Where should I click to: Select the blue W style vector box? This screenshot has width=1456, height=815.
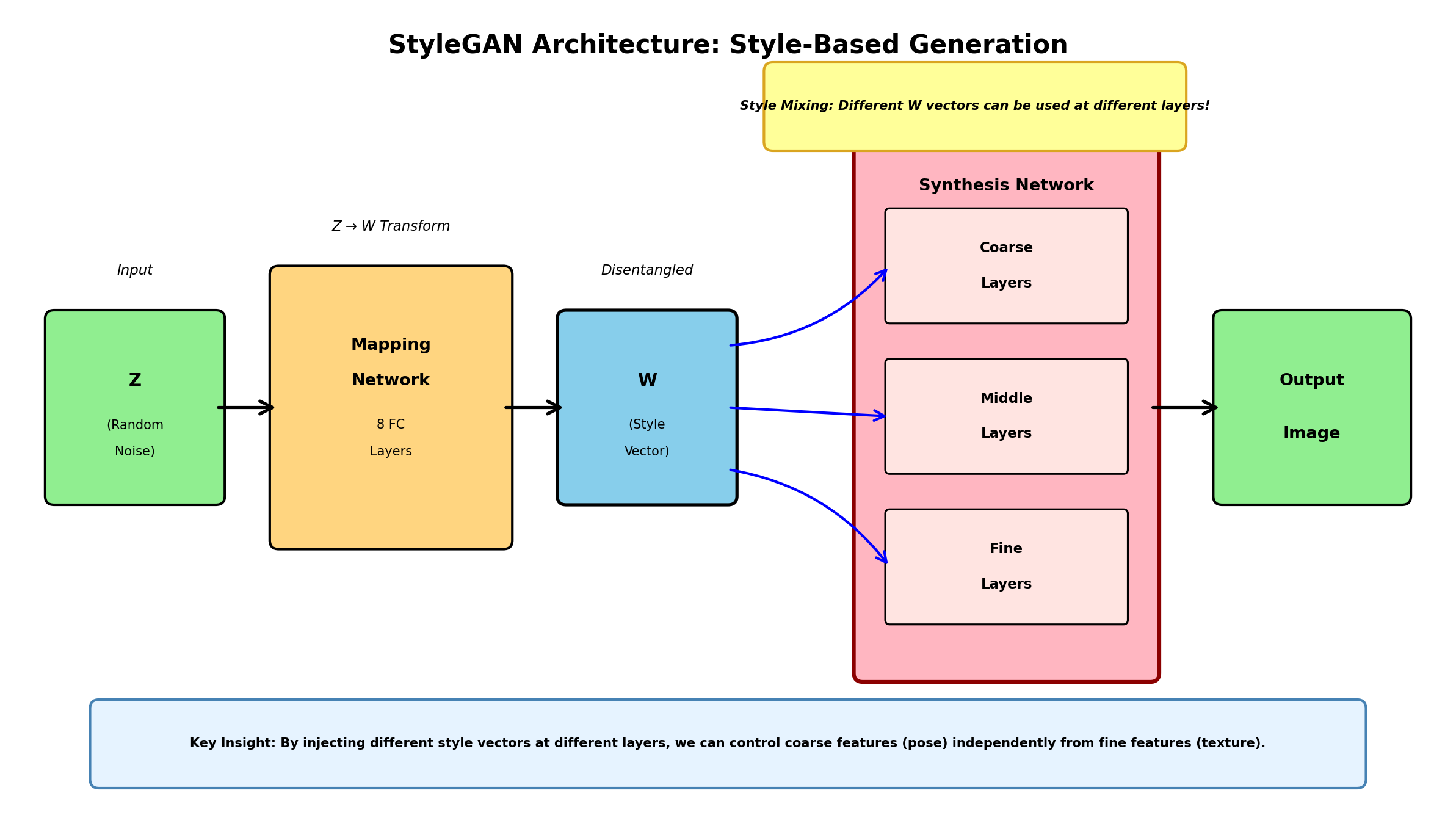[647, 407]
